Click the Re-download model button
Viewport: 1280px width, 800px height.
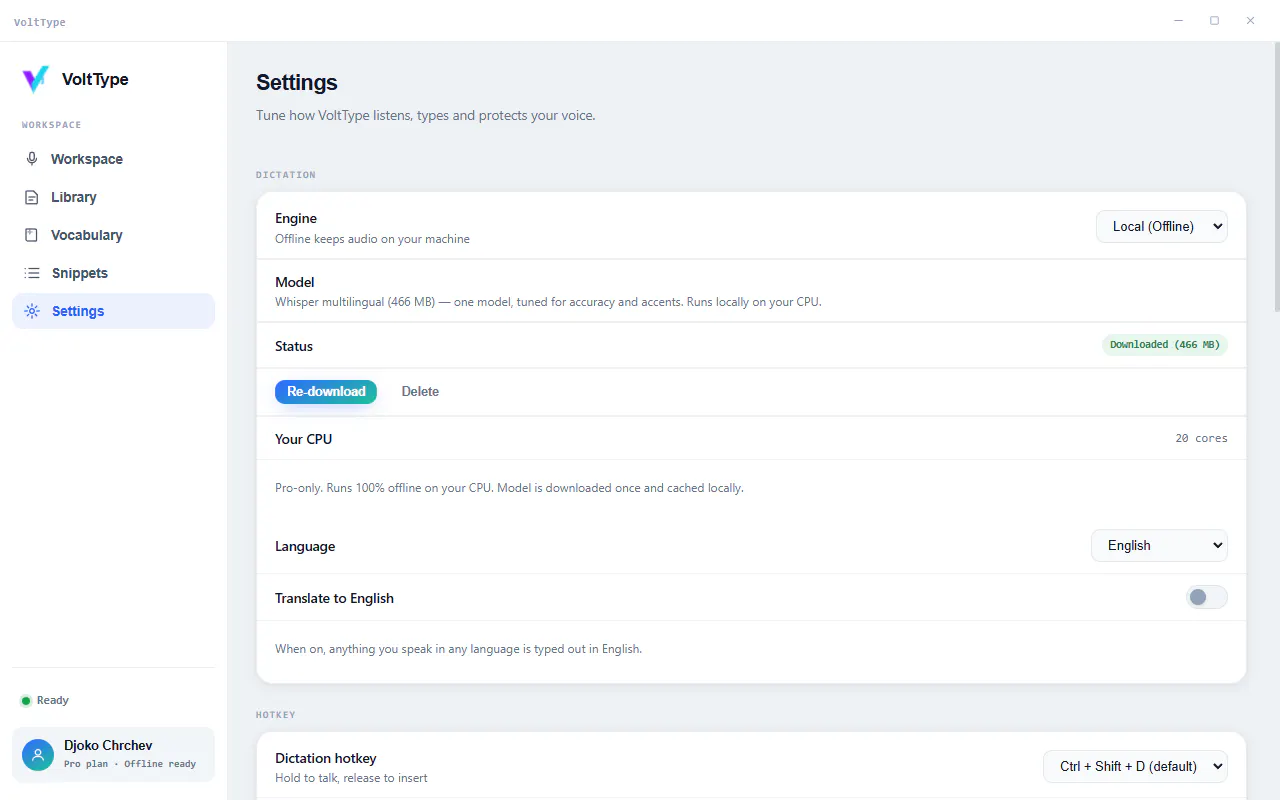(x=326, y=392)
